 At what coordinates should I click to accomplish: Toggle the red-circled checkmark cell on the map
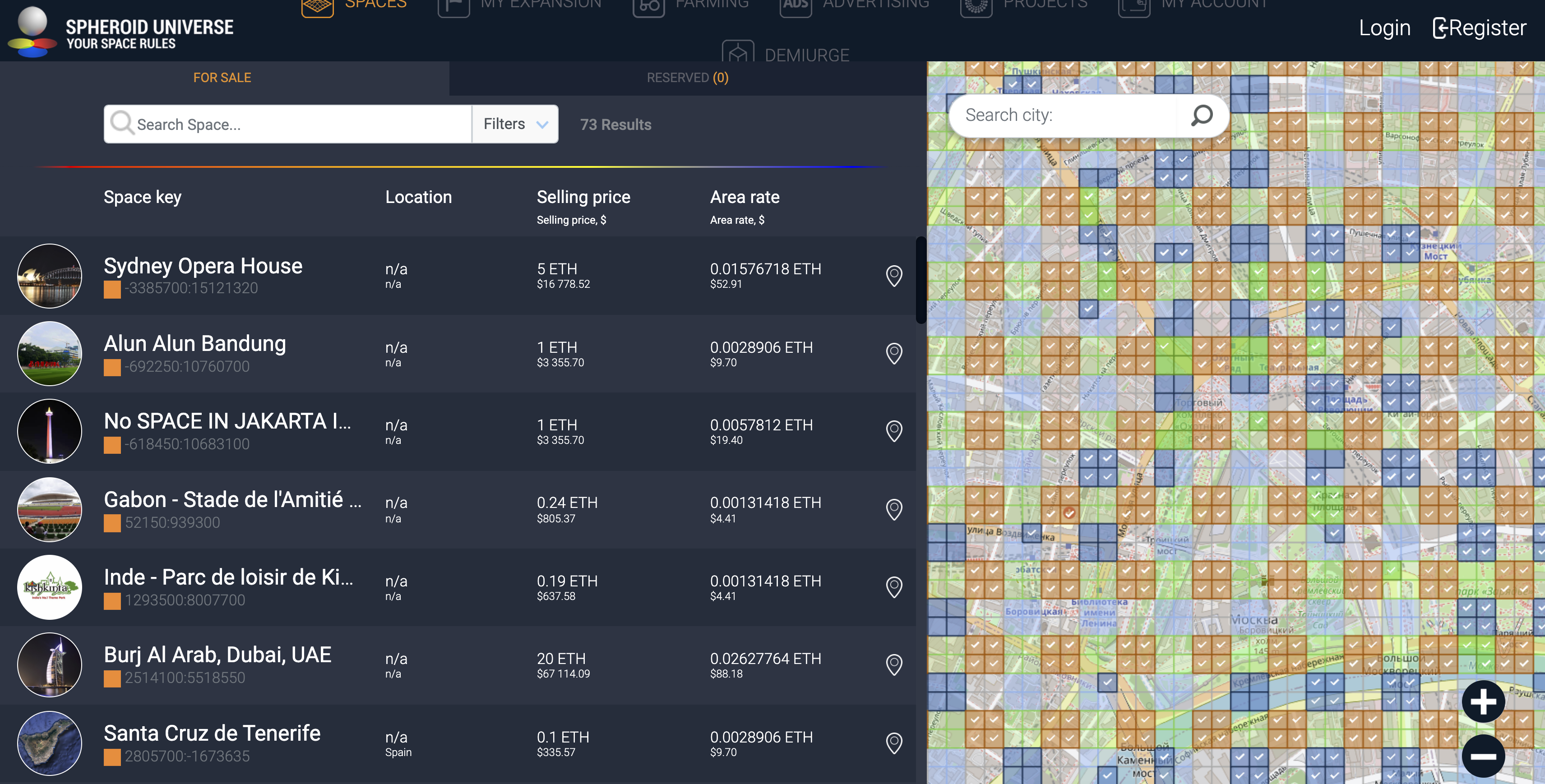1069,513
